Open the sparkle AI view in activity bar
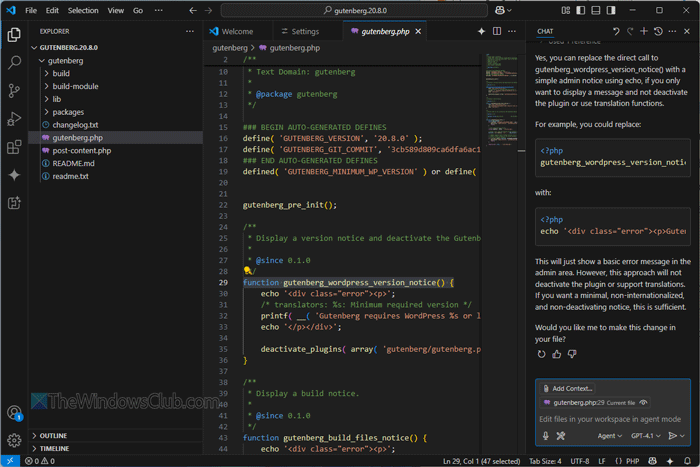The height and width of the screenshot is (467, 700). (x=14, y=175)
